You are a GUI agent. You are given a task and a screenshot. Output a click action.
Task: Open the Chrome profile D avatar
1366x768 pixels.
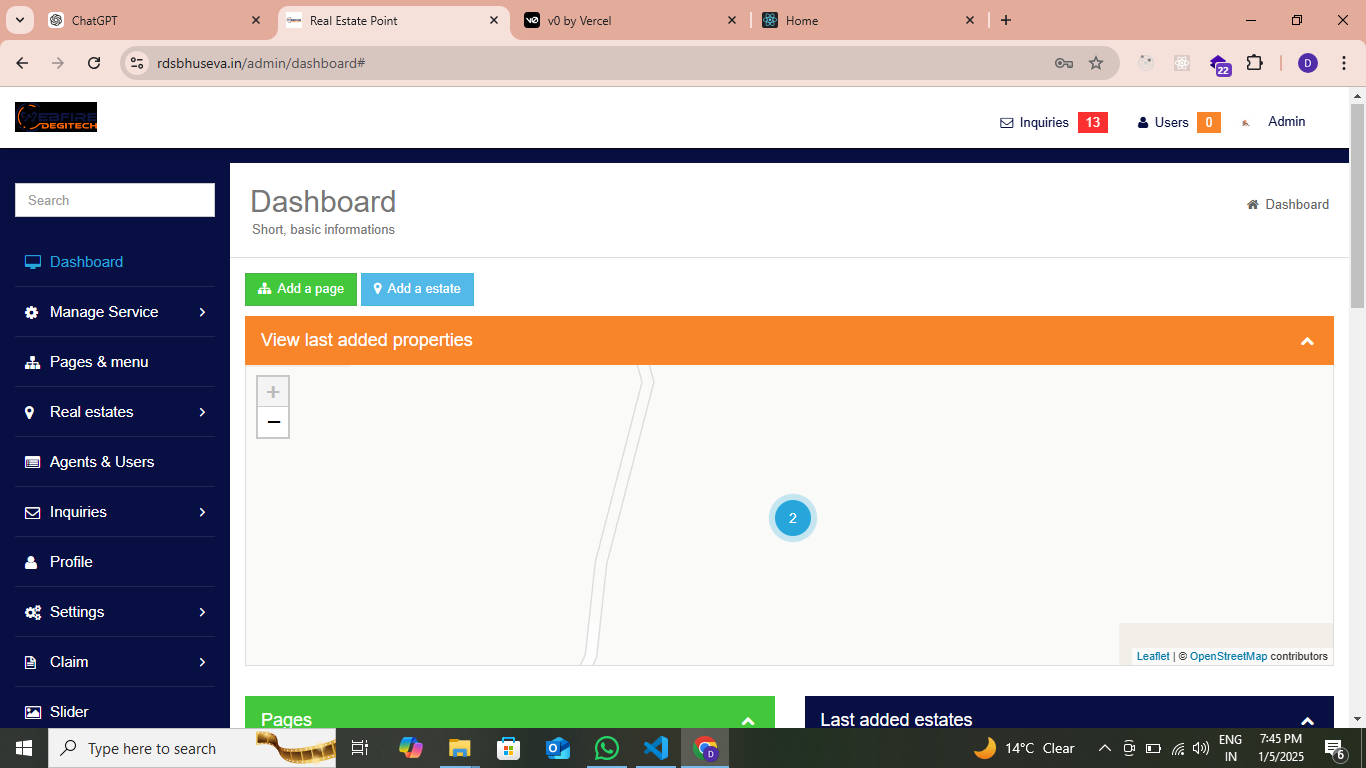pos(1308,63)
